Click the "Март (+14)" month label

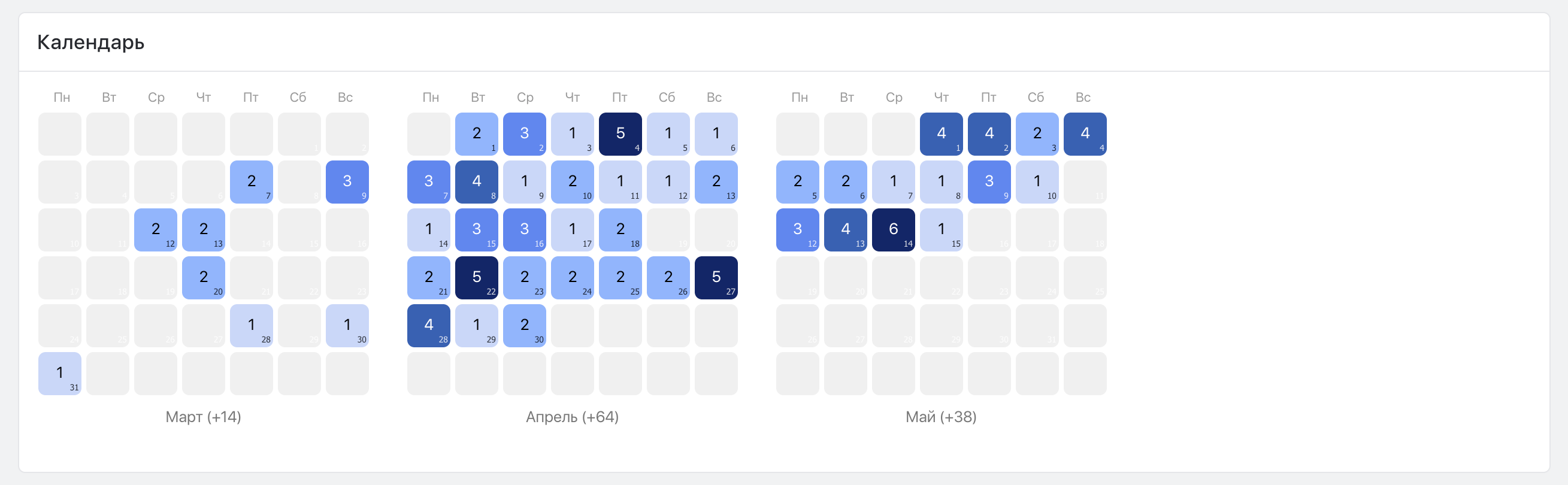click(x=203, y=417)
